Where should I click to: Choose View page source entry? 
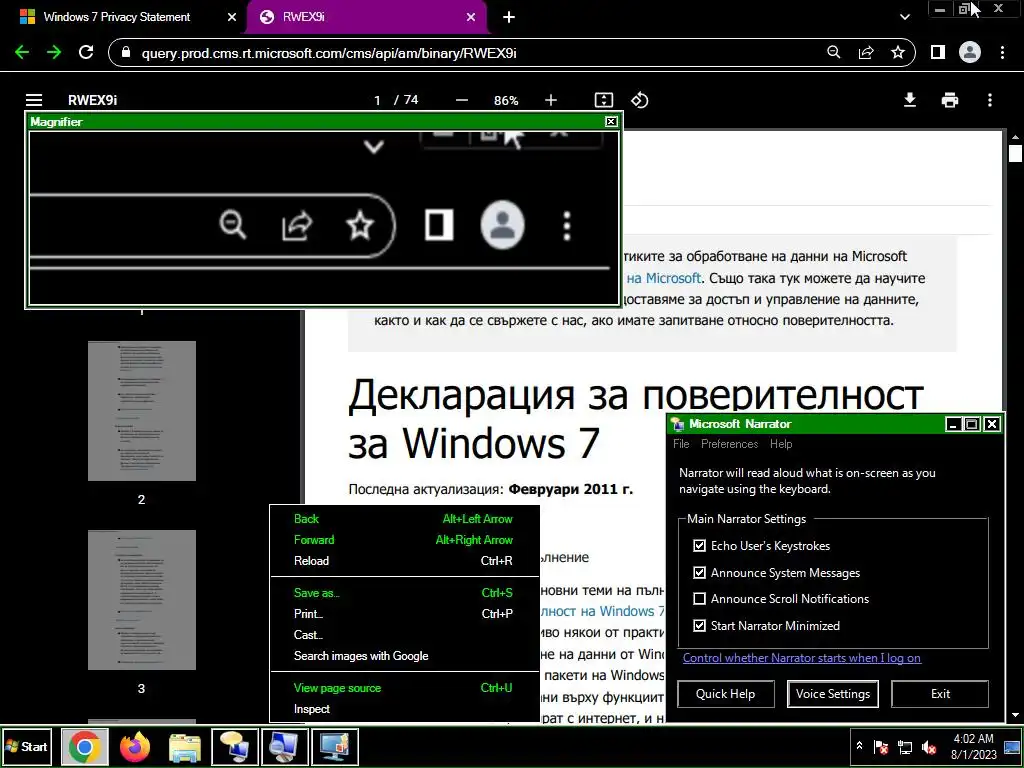(404, 687)
